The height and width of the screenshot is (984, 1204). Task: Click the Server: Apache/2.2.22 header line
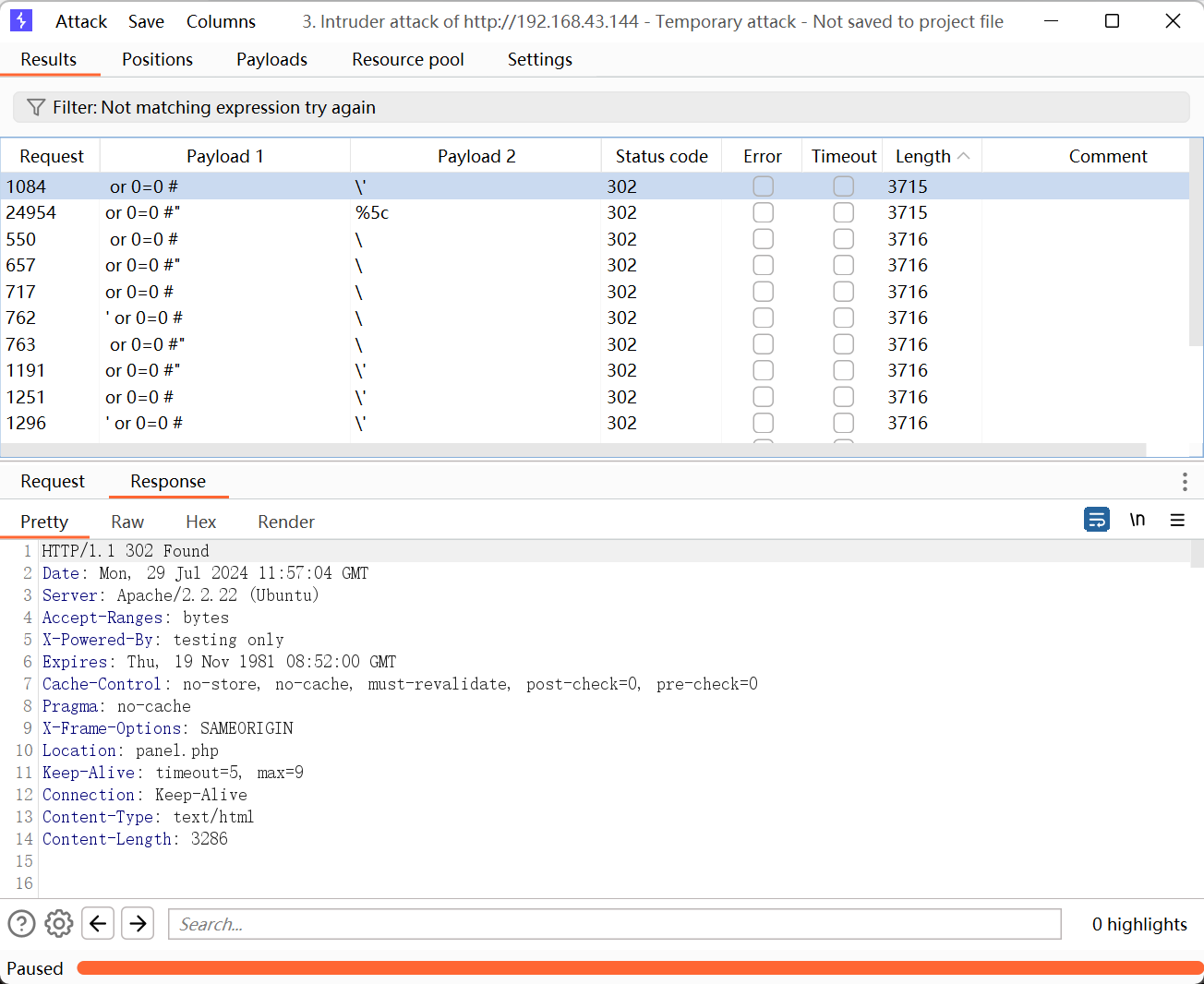click(x=180, y=595)
